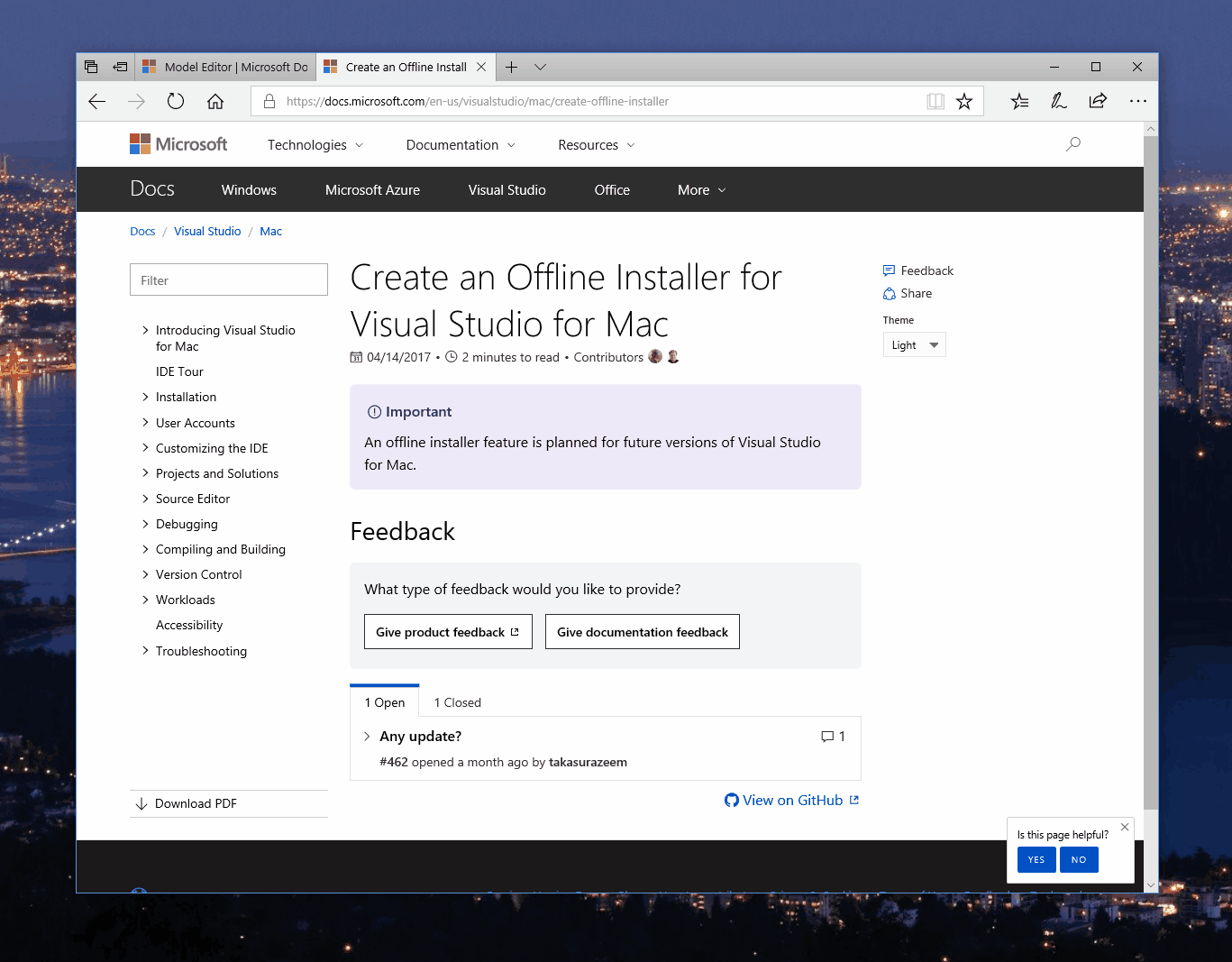
Task: Add page to favorites with star icon
Action: 964,101
